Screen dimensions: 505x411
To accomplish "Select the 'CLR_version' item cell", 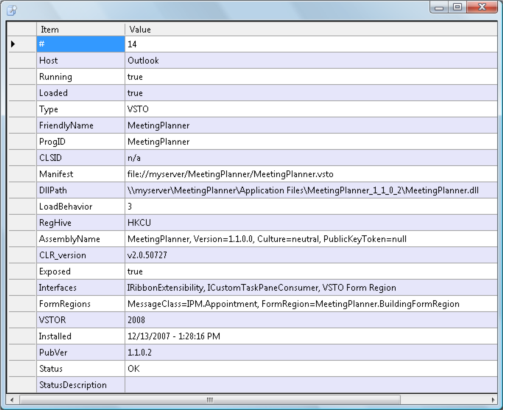I will (81, 255).
